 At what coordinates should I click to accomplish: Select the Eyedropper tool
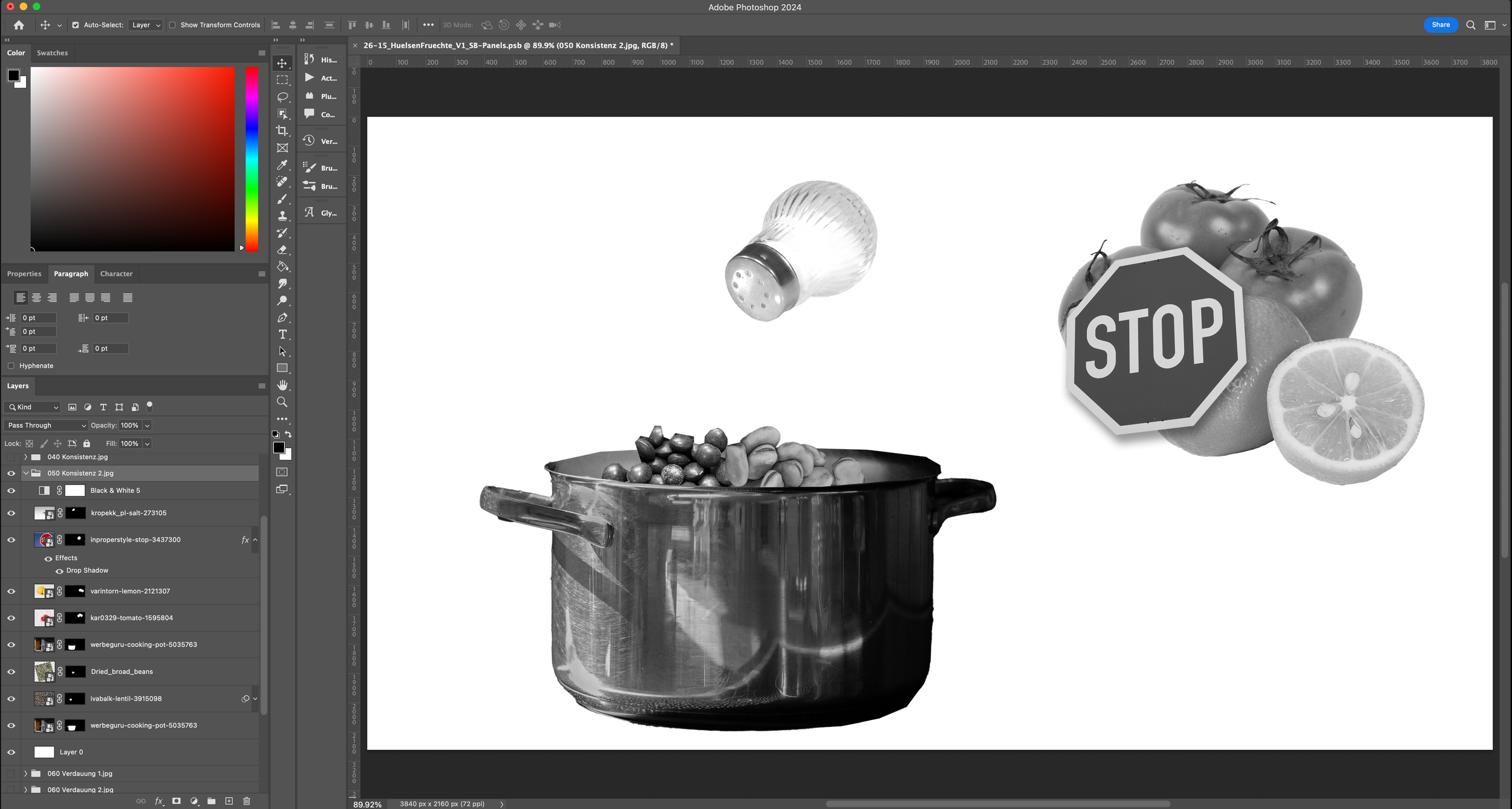pos(282,164)
